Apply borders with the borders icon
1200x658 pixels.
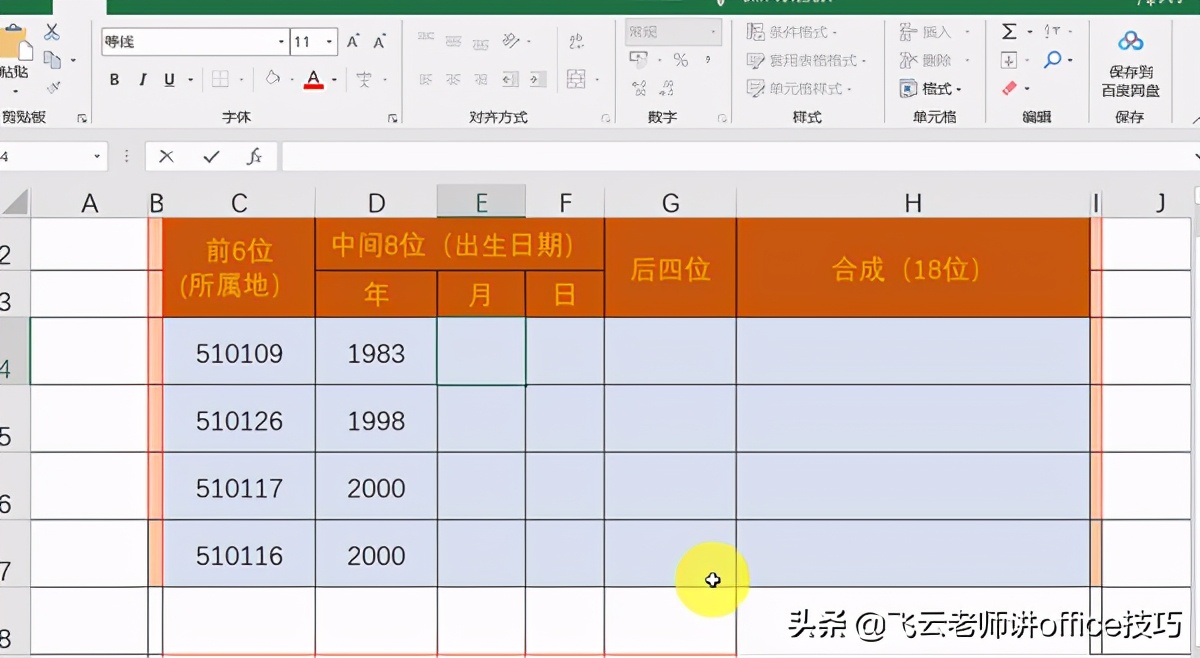pyautogui.click(x=219, y=79)
